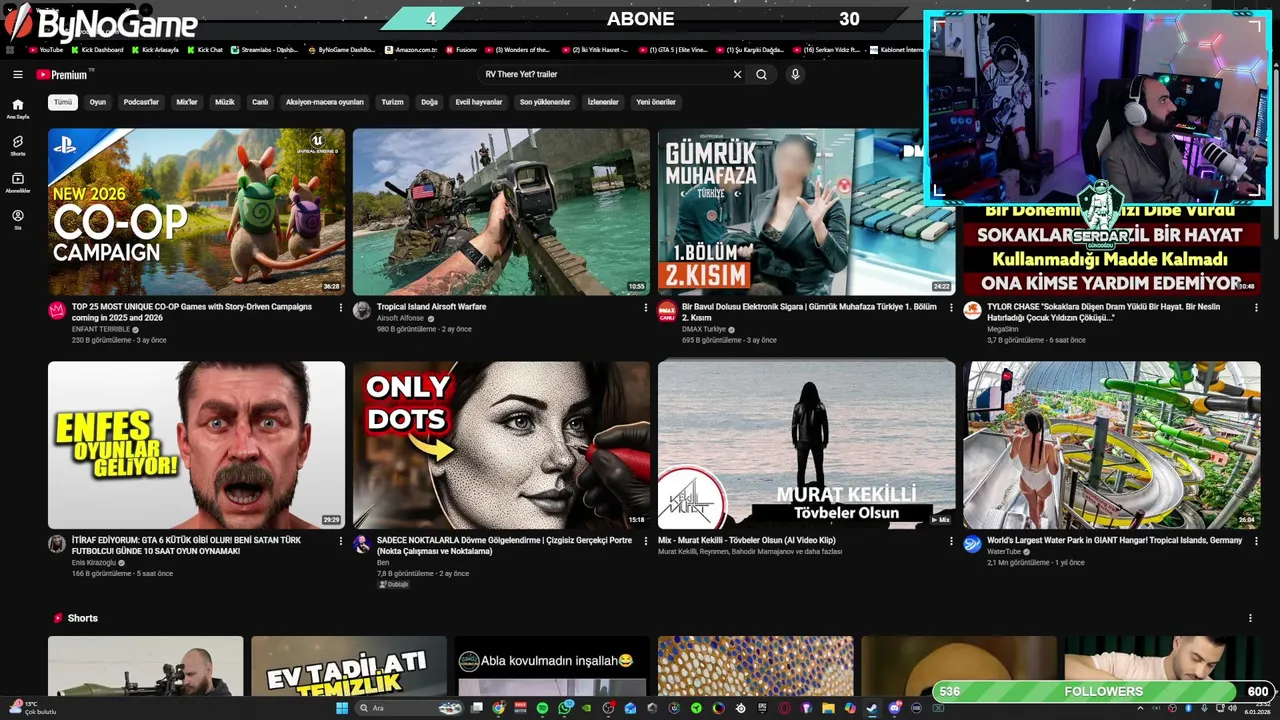Click Enis Kirazoğlu channel avatar
The width and height of the screenshot is (1280, 720).
click(57, 544)
